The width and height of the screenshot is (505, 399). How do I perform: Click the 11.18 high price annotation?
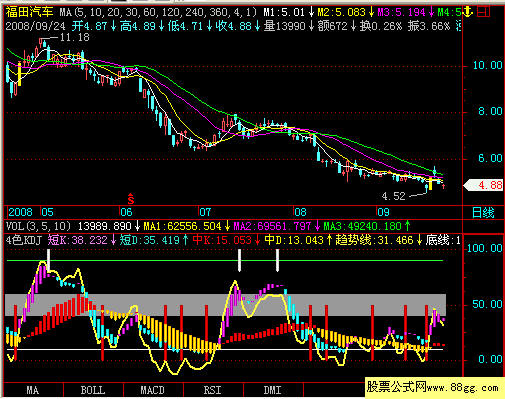click(x=75, y=37)
